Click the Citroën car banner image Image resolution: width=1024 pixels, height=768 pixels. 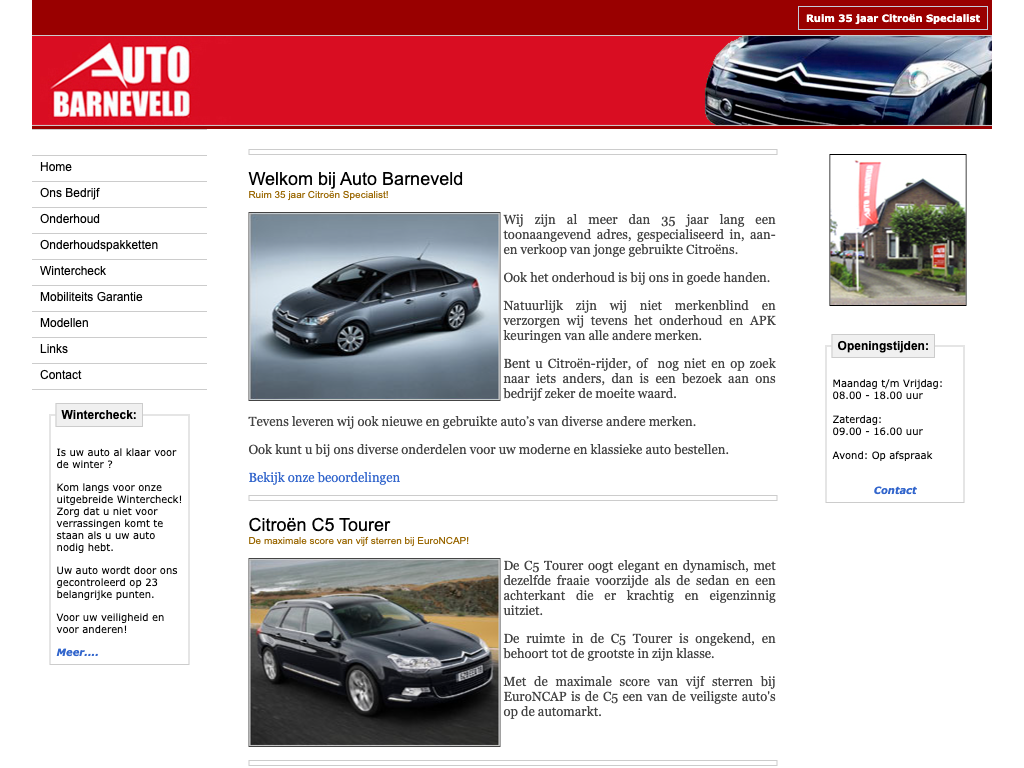point(848,81)
